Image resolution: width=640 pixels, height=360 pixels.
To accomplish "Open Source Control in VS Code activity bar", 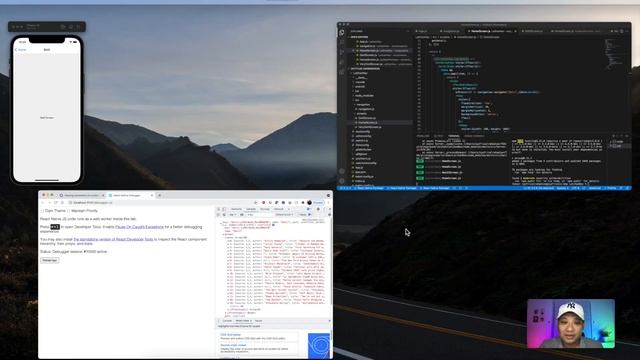I will point(342,52).
